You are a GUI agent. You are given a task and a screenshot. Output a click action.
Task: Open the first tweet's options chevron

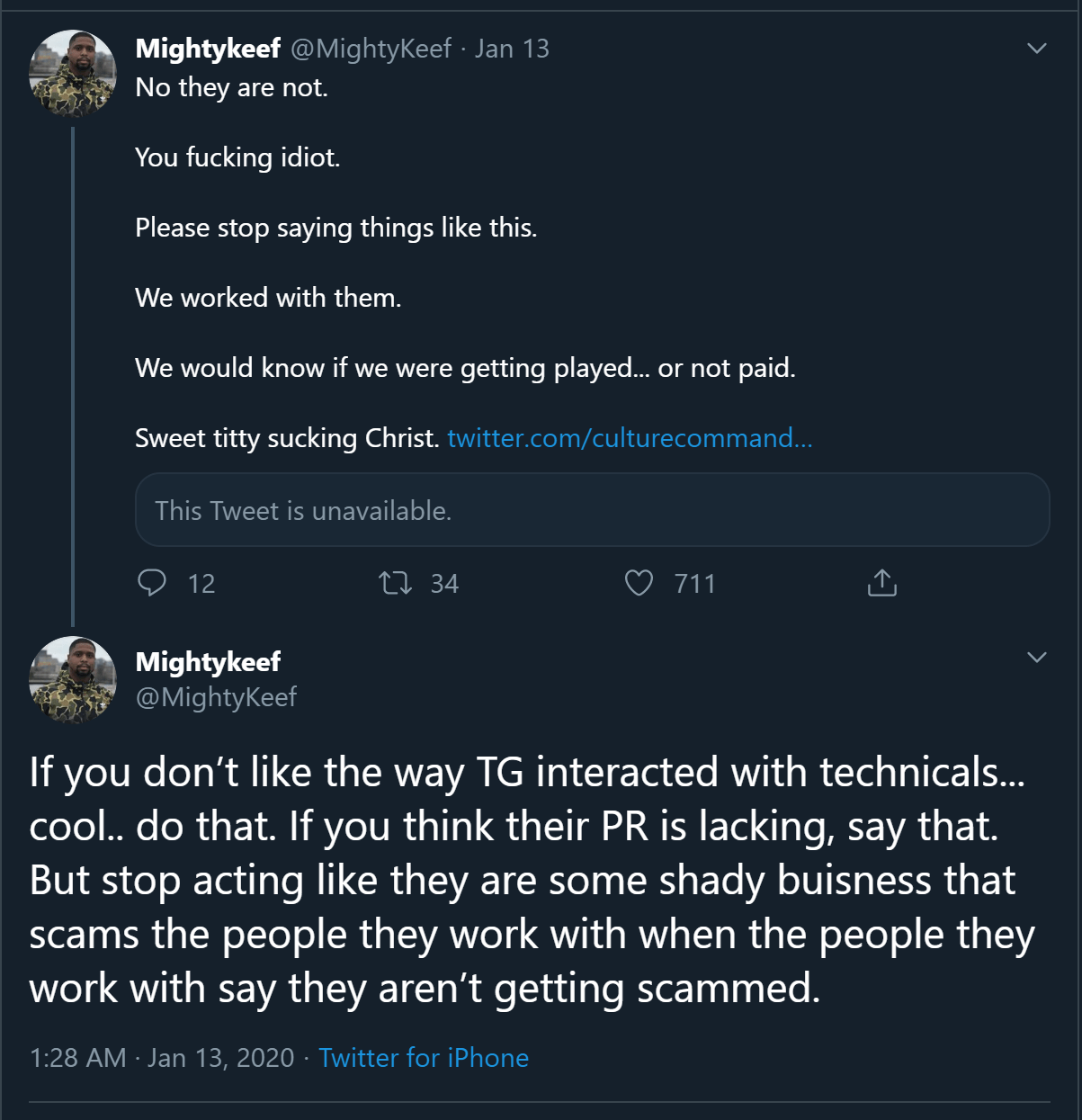[1038, 49]
